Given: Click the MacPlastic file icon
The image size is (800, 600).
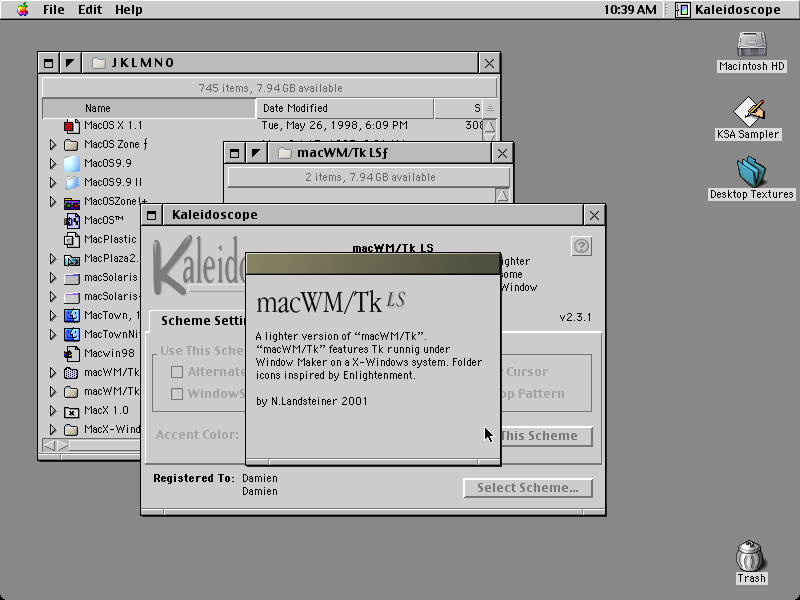Looking at the screenshot, I should 71,239.
